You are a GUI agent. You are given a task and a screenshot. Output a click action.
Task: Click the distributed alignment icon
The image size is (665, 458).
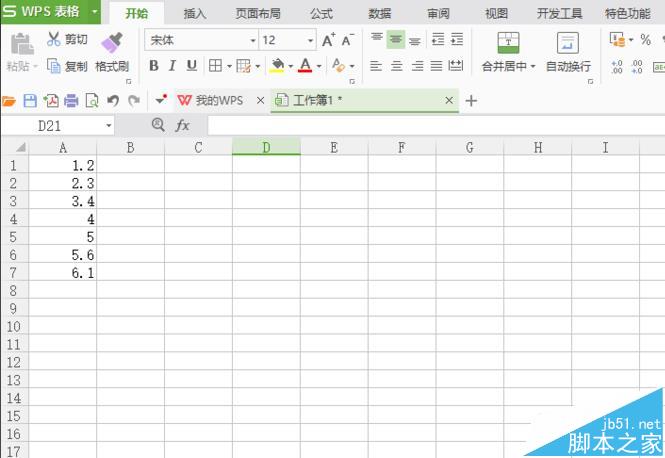click(x=456, y=66)
